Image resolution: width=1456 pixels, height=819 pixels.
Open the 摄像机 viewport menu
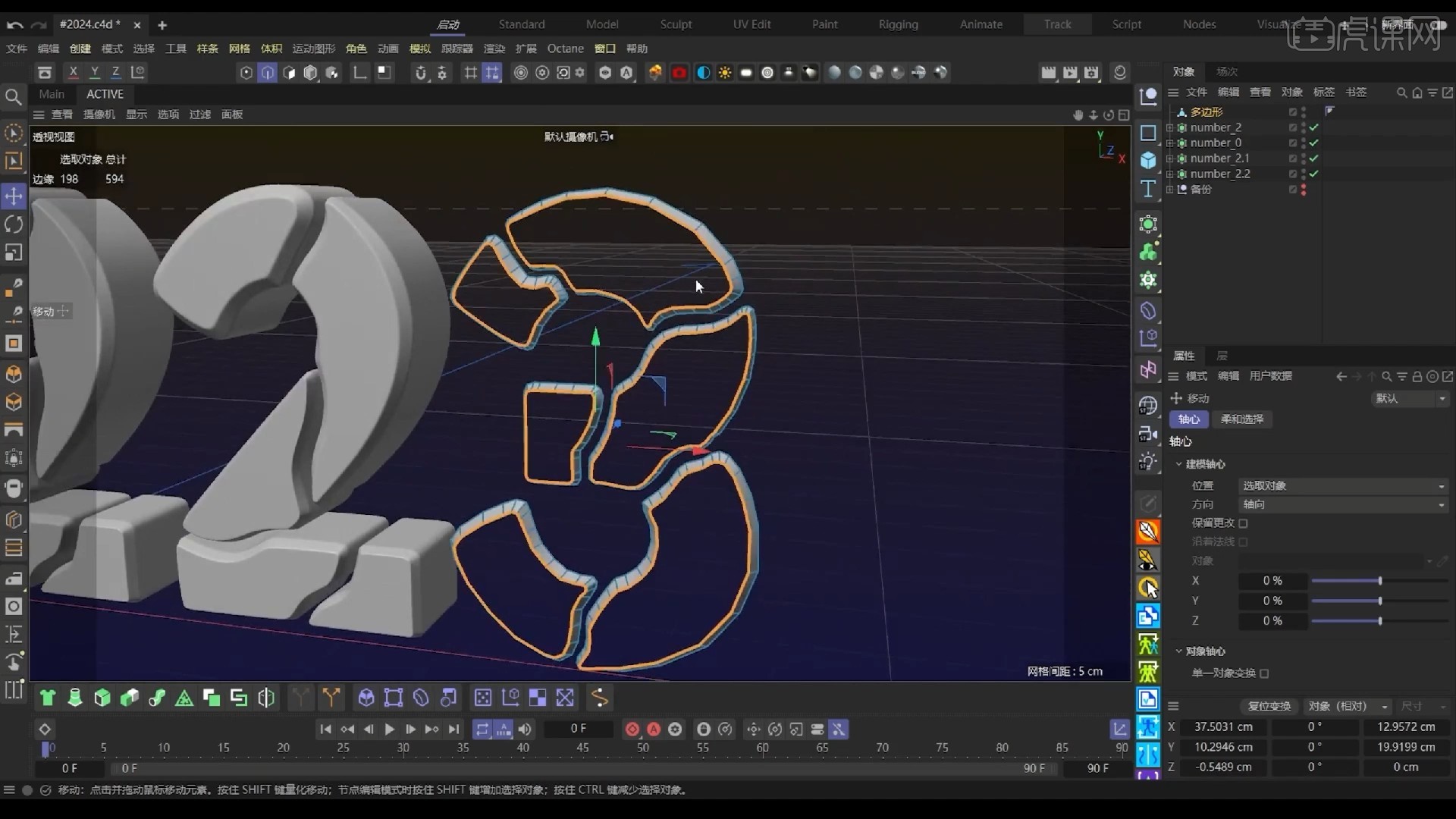(99, 115)
